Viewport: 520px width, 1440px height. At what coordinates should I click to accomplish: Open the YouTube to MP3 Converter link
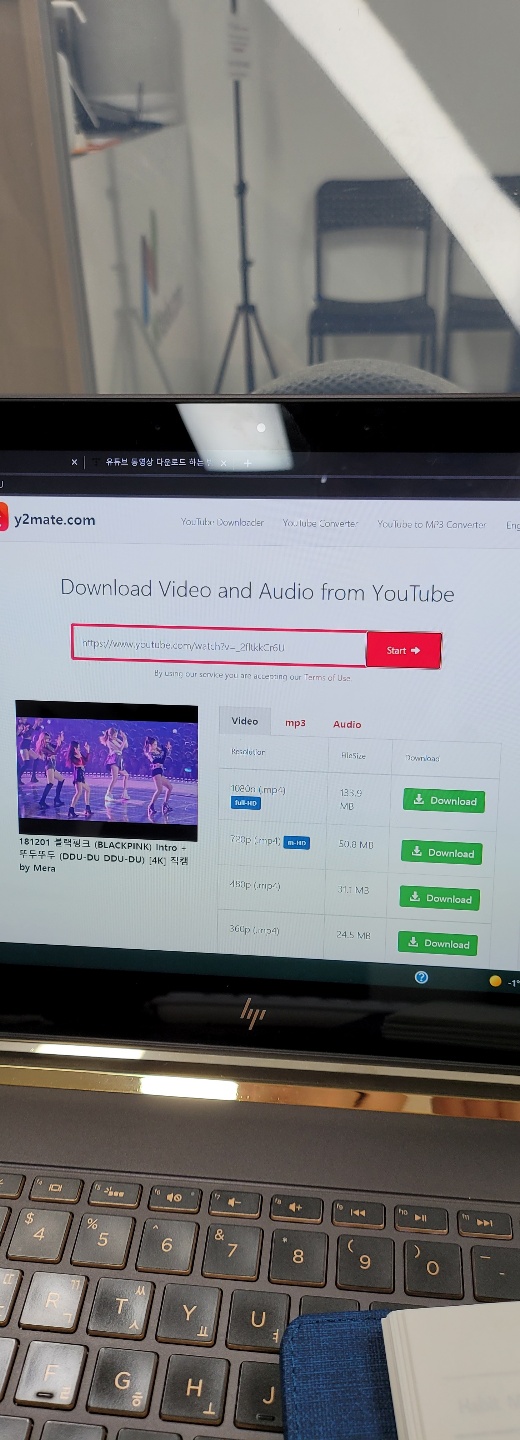pyautogui.click(x=431, y=524)
